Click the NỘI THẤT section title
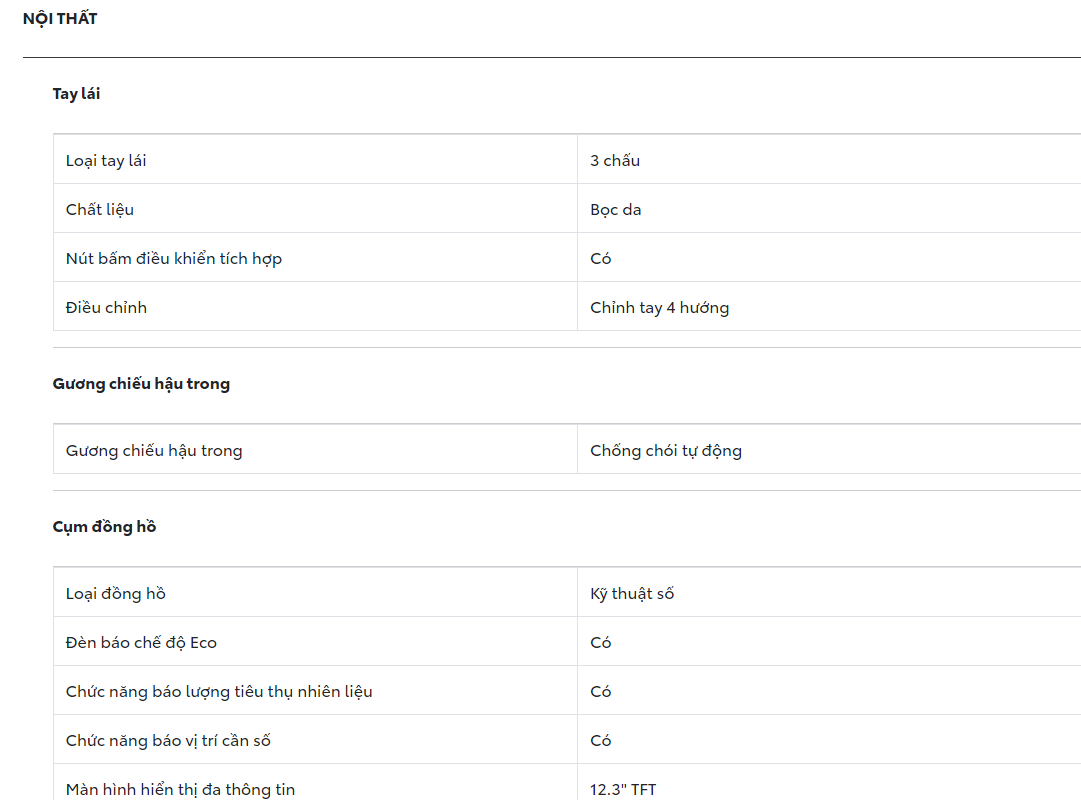This screenshot has width=1081, height=800. pyautogui.click(x=60, y=19)
